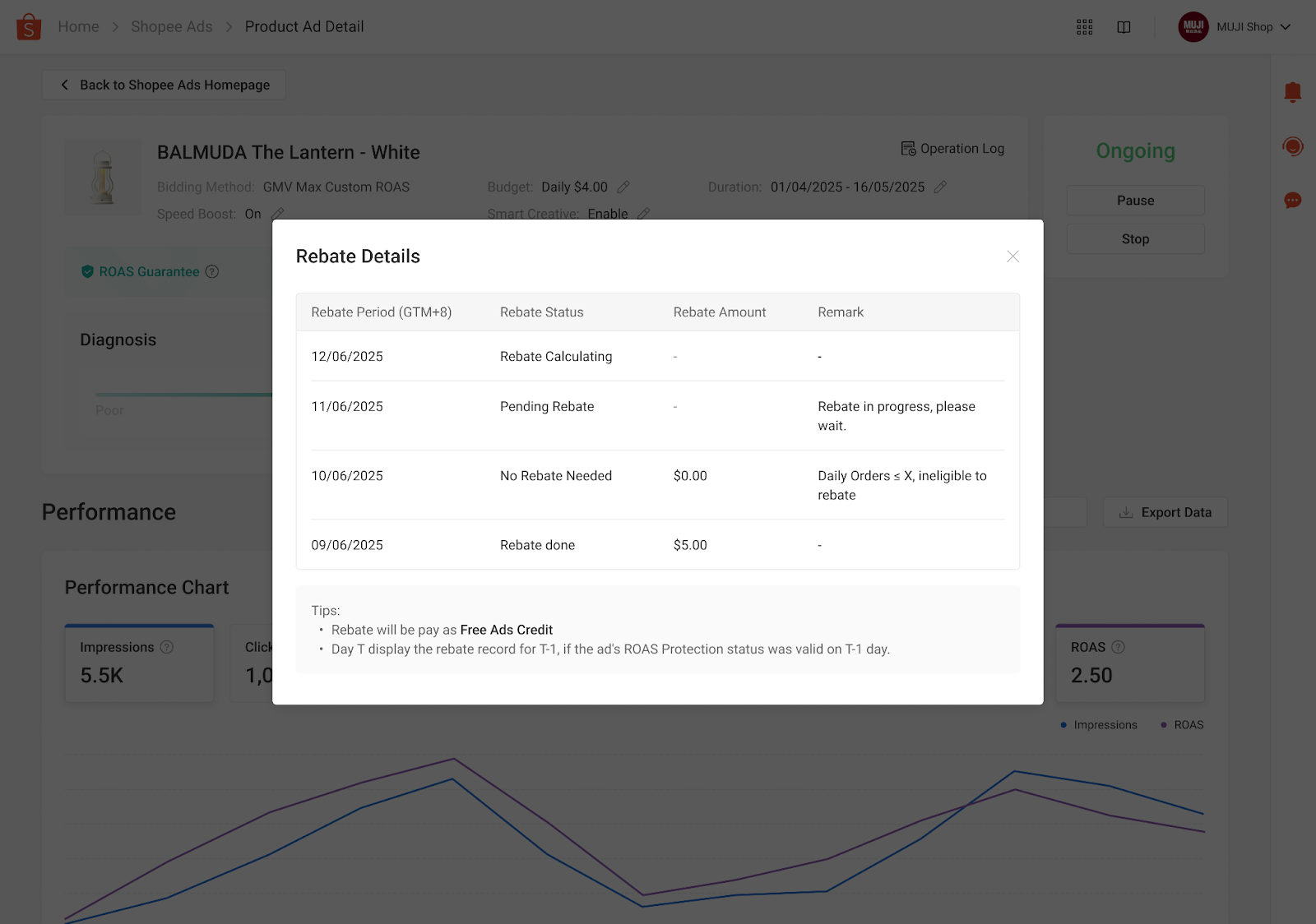This screenshot has width=1316, height=924.
Task: Toggle Impressions legend in chart
Action: click(x=1099, y=725)
